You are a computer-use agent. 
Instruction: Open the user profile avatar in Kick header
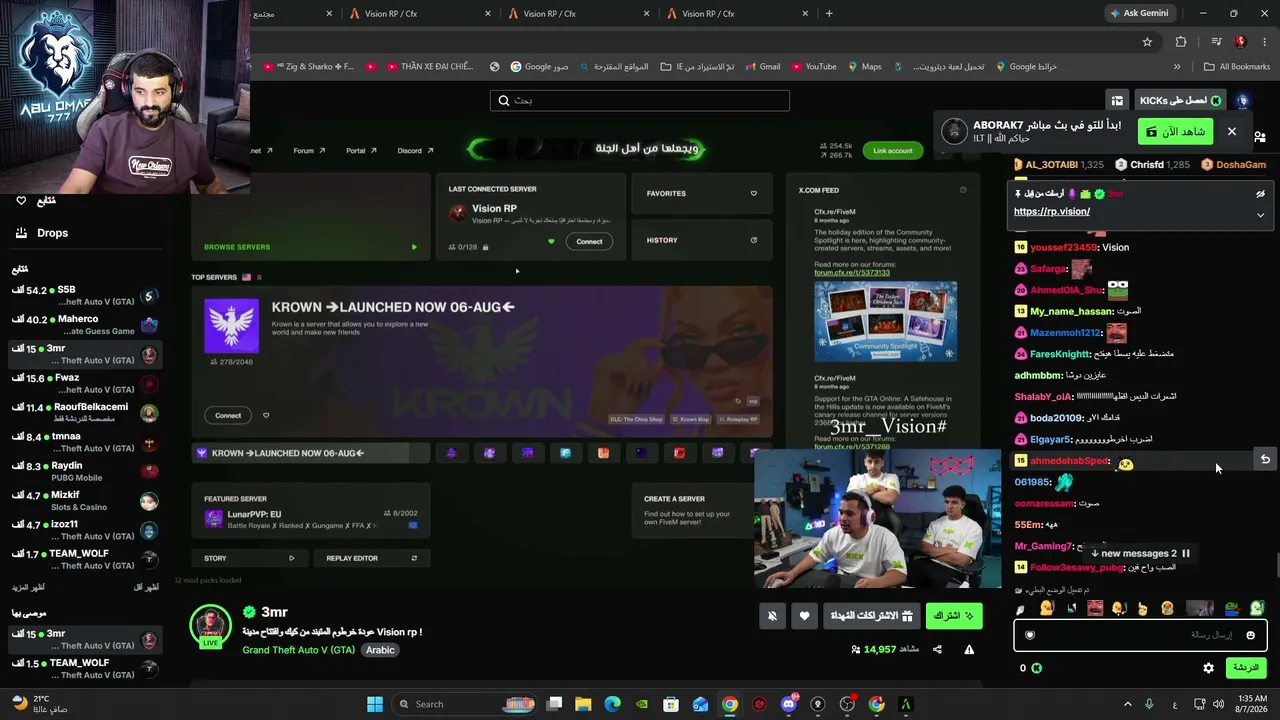(x=1242, y=101)
